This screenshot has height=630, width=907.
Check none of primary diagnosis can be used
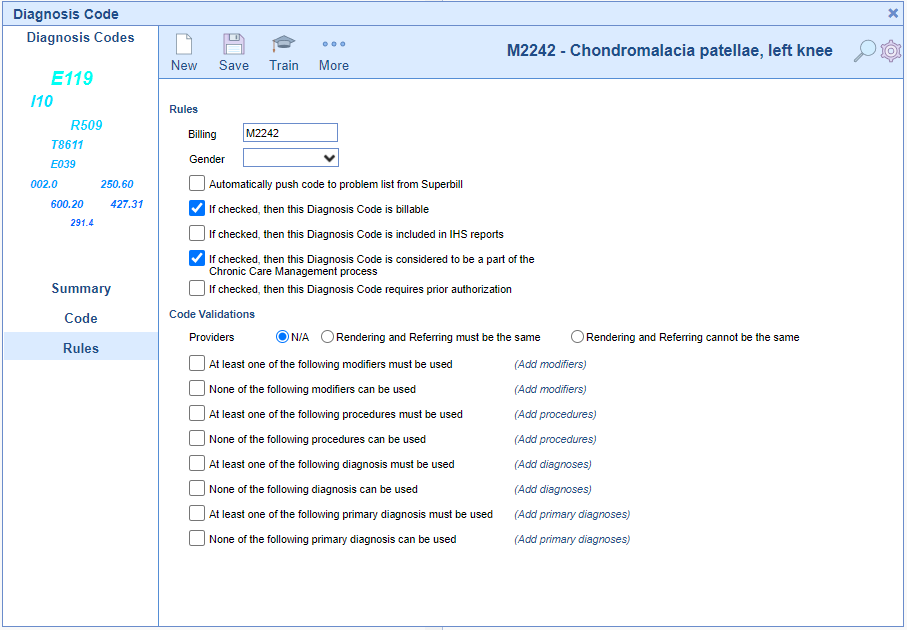(197, 539)
